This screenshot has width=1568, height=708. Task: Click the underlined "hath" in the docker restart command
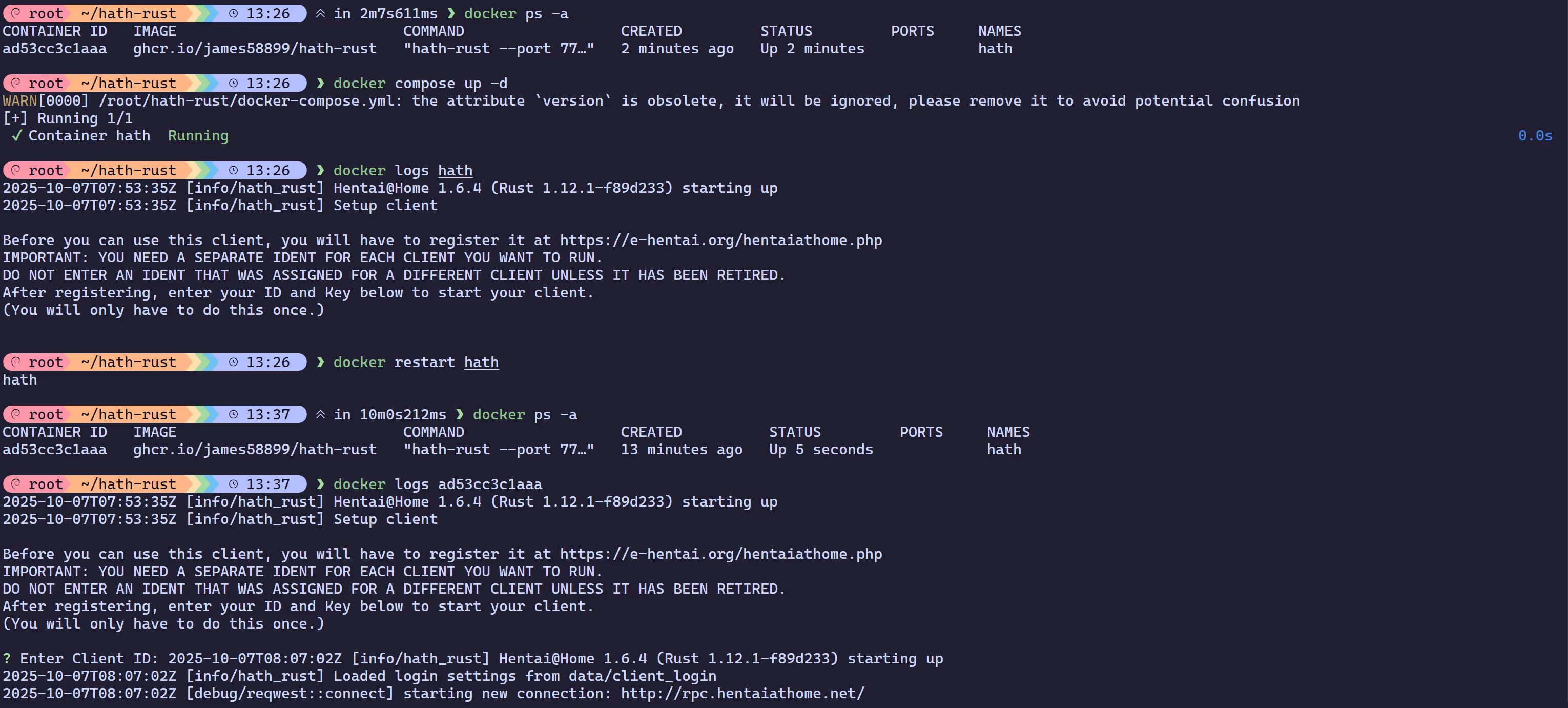[481, 362]
